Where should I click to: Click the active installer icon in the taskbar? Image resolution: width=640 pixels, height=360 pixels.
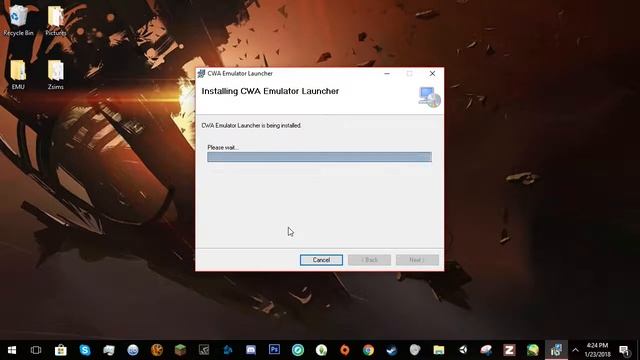[556, 350]
